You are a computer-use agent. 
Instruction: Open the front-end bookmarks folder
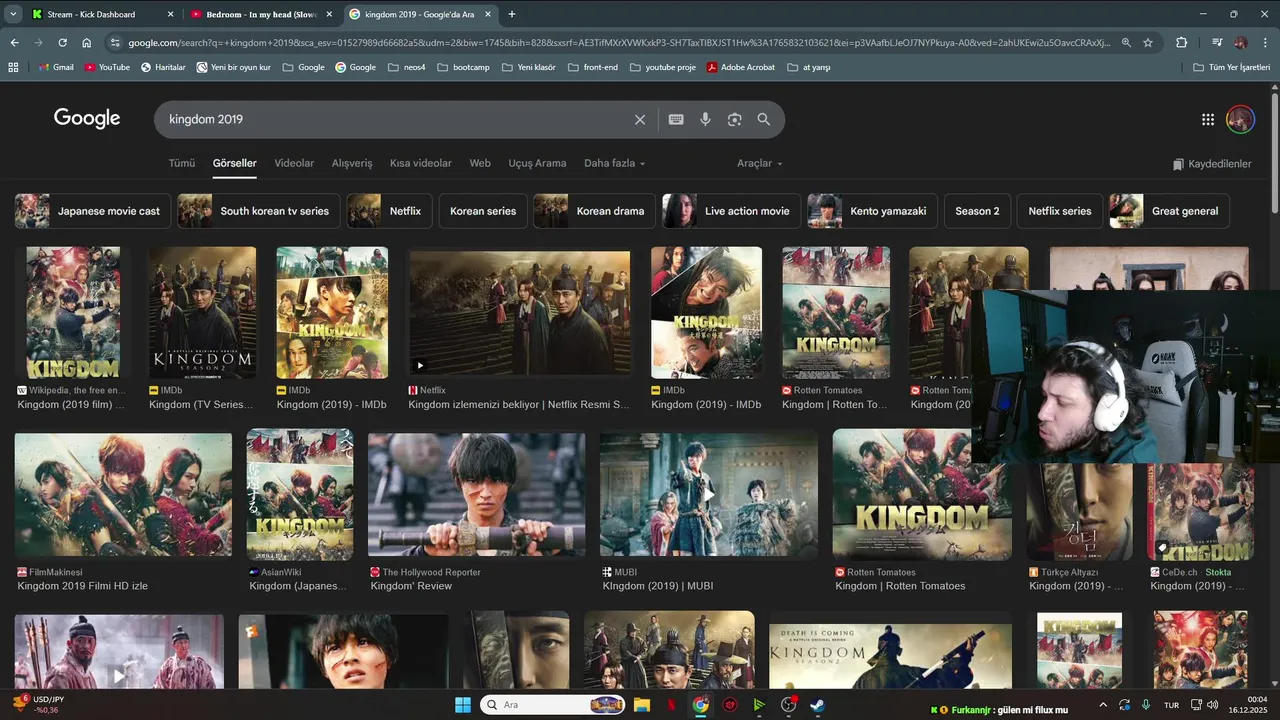tap(594, 67)
